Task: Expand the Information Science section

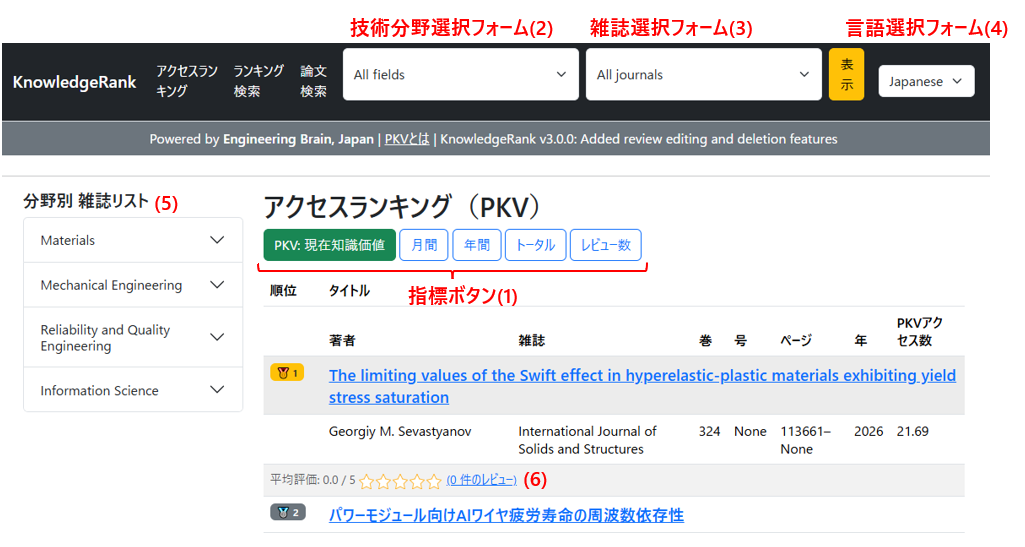Action: click(133, 390)
